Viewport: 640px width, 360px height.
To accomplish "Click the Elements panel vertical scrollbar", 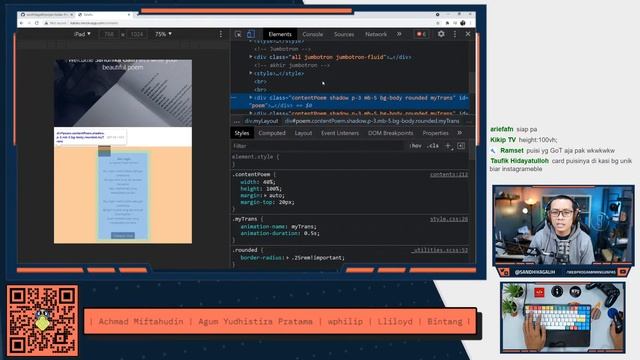I will (472, 82).
